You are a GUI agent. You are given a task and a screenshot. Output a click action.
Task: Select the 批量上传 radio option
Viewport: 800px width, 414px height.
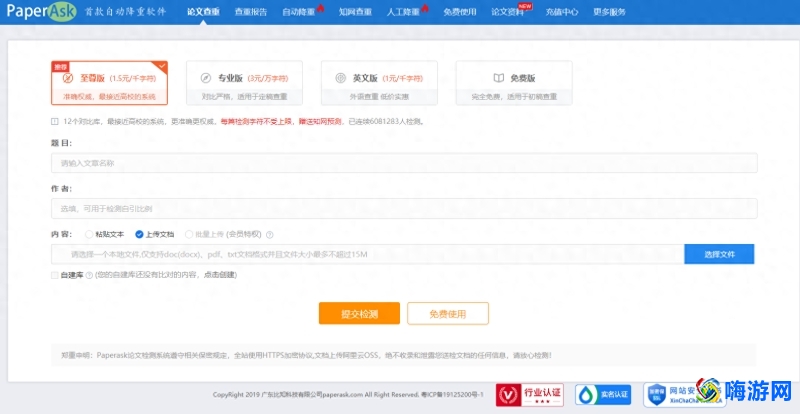pos(189,234)
